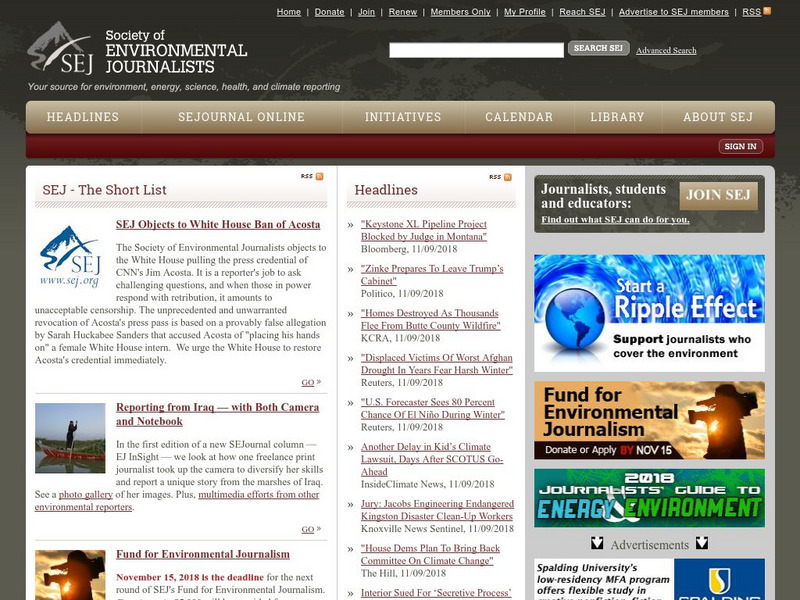Click the blue SEJ www.sej.org logo thumbnail
Screen dimensions: 800x600
click(70, 257)
